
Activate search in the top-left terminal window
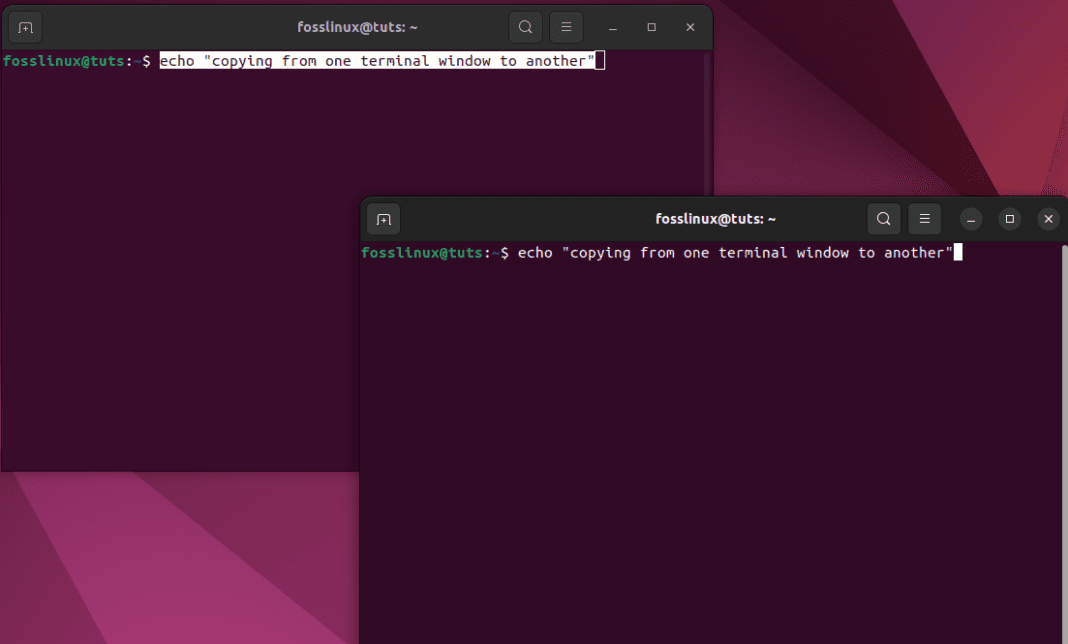[526, 27]
